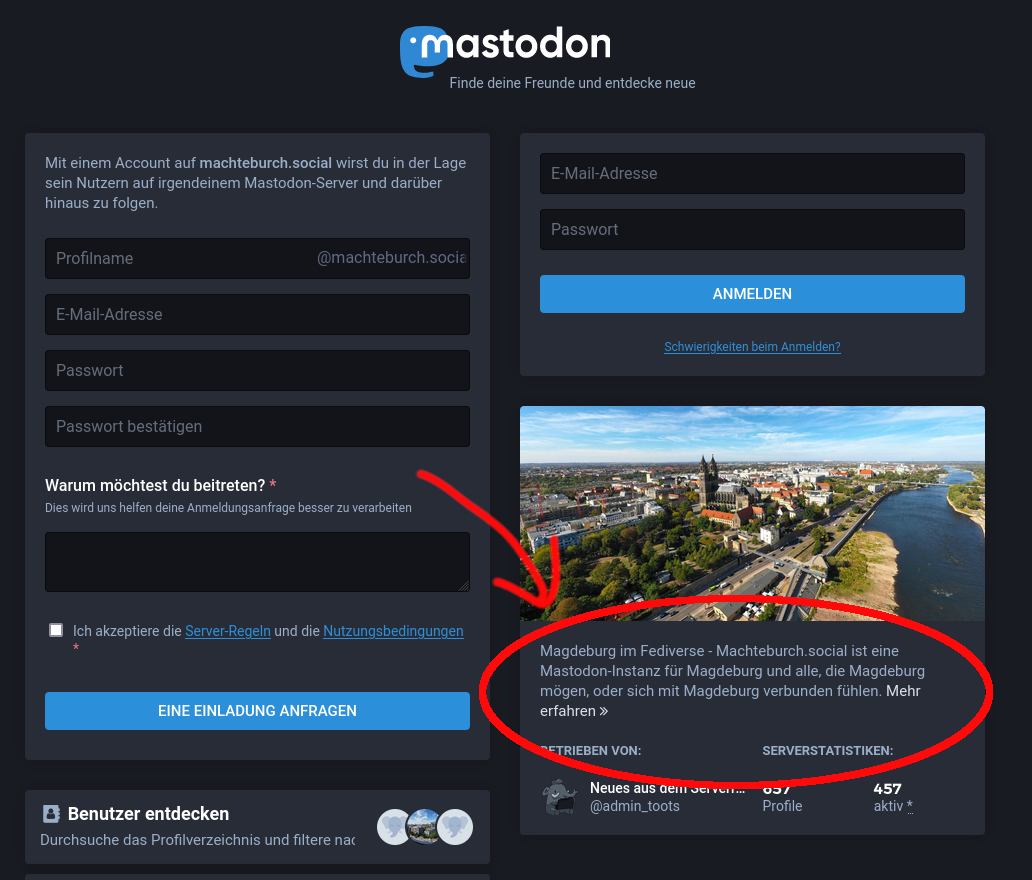
Task: Click the last elephant profile avatar
Action: (x=455, y=827)
